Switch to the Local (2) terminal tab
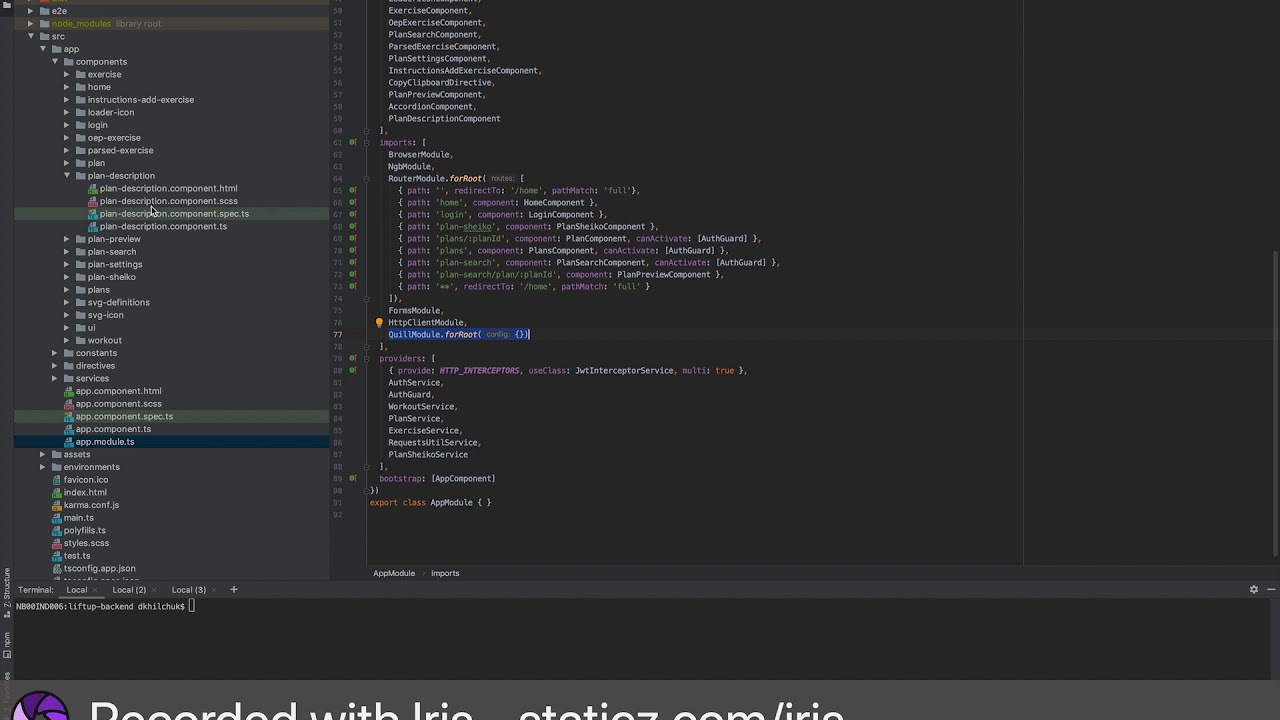This screenshot has width=1280, height=720. pyautogui.click(x=129, y=590)
